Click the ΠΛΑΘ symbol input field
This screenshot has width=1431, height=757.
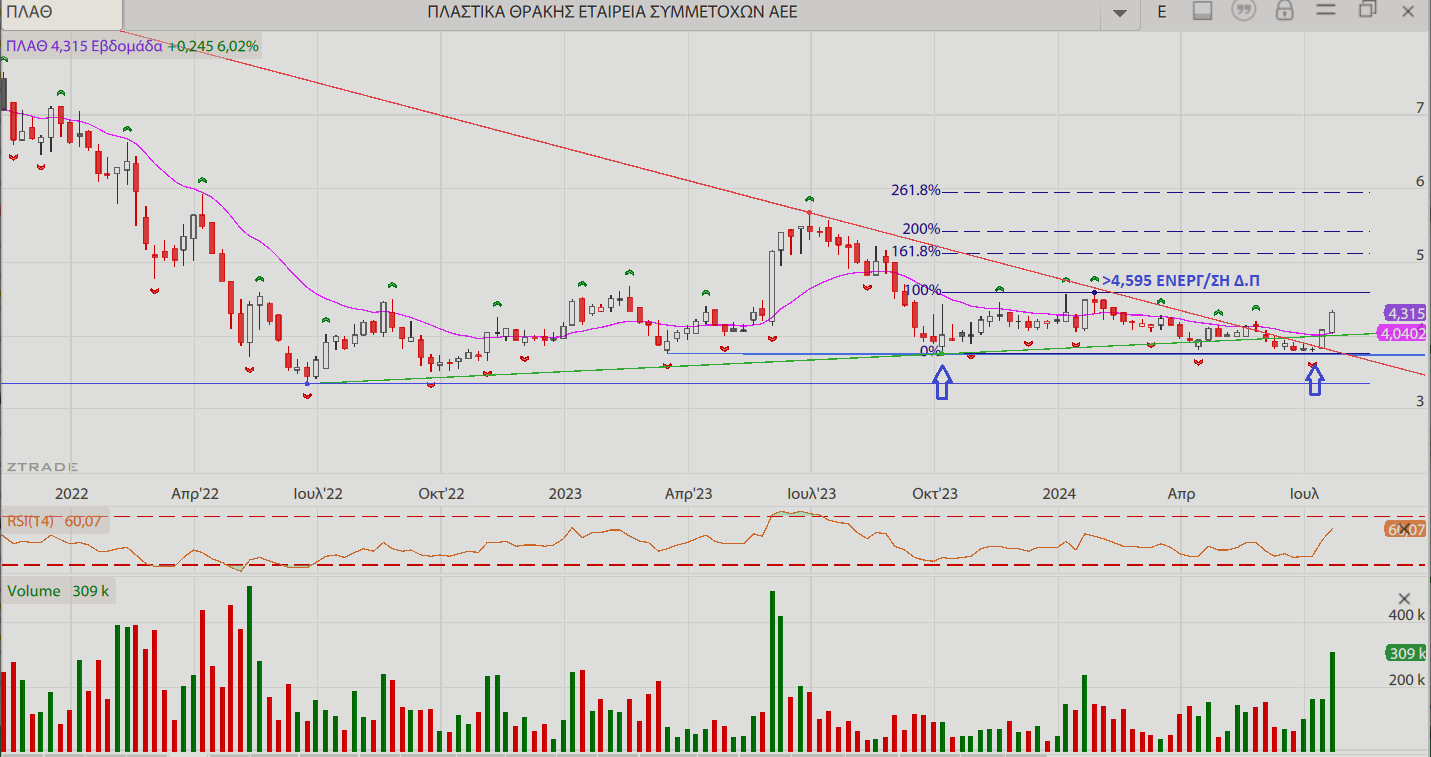coord(62,14)
